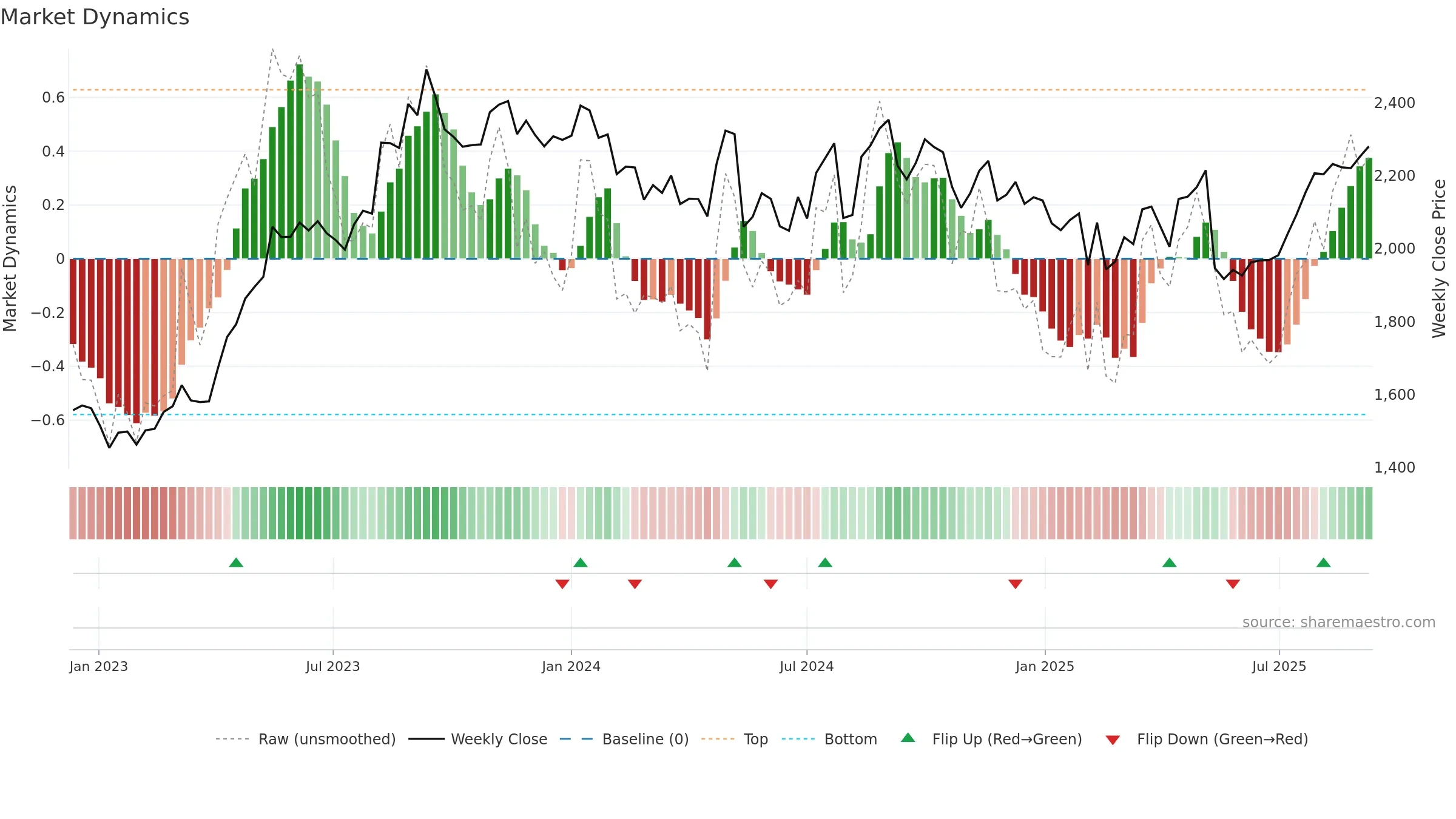Click the −0.2 left axis tick label
This screenshot has width=1456, height=819.
[x=48, y=312]
